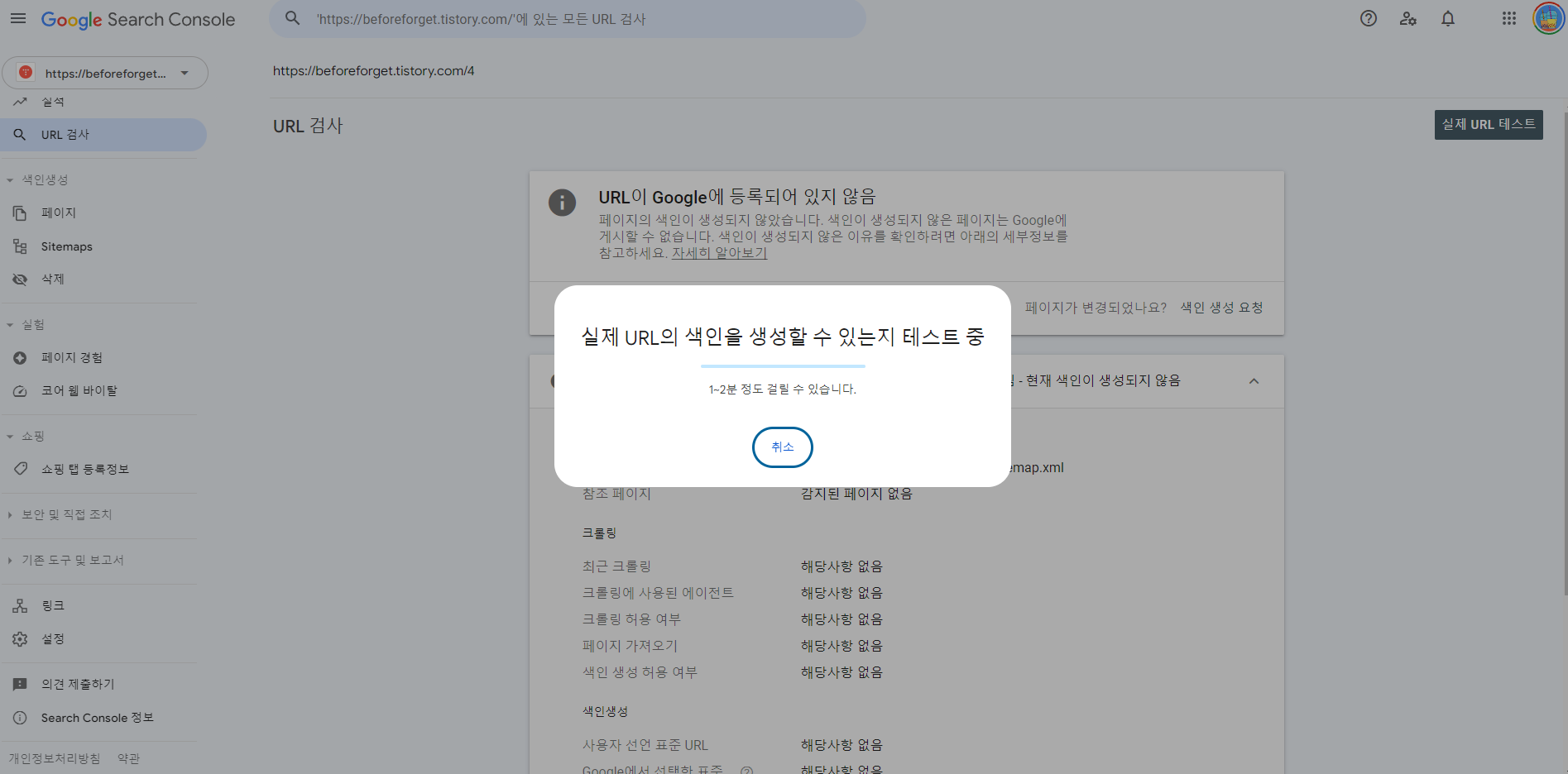This screenshot has height=774, width=1568.
Task: Open the 쇼핑 탭 등록정보 menu item
Action: 103,469
